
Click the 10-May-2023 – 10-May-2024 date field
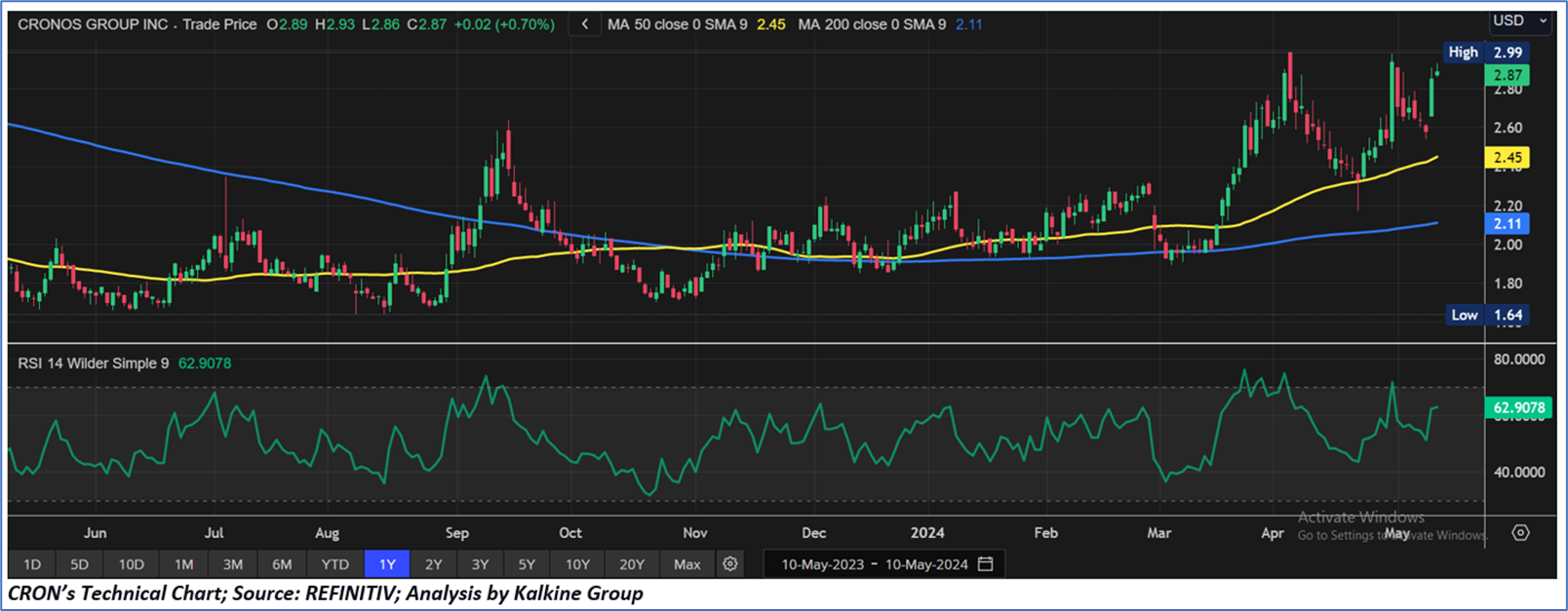(883, 564)
